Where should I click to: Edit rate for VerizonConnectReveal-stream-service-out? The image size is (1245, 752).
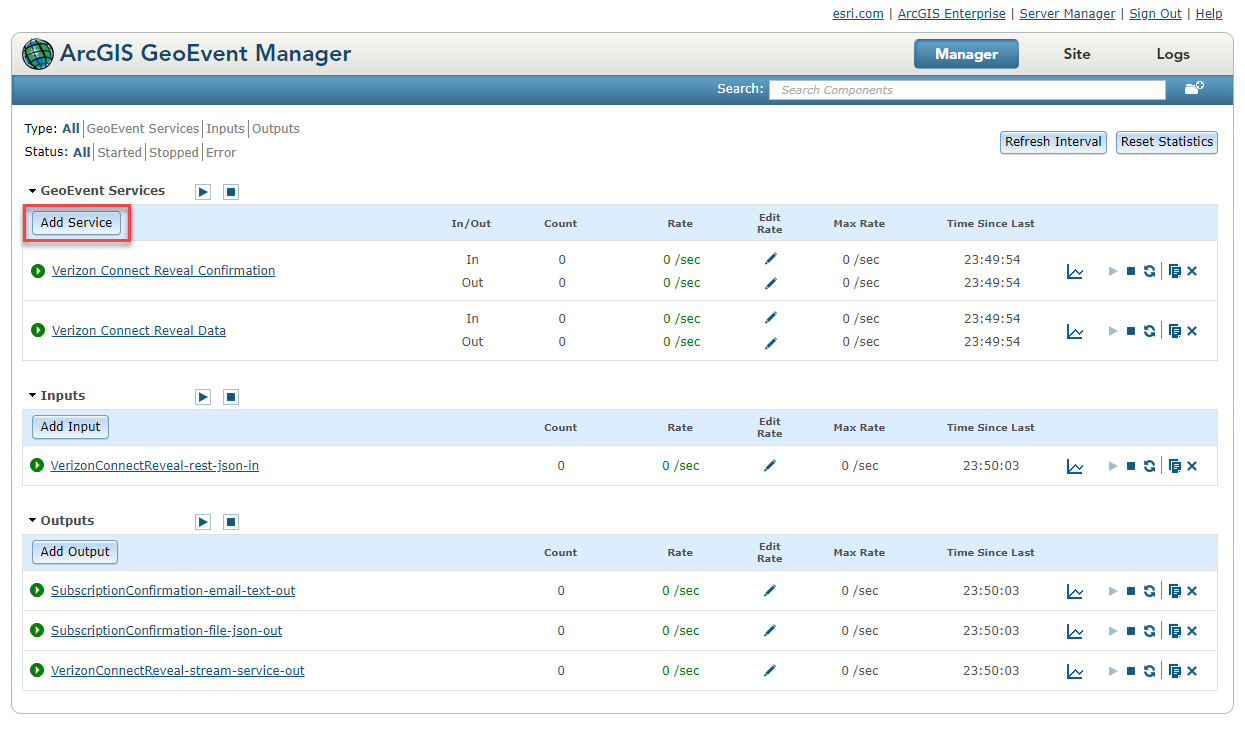click(x=769, y=670)
